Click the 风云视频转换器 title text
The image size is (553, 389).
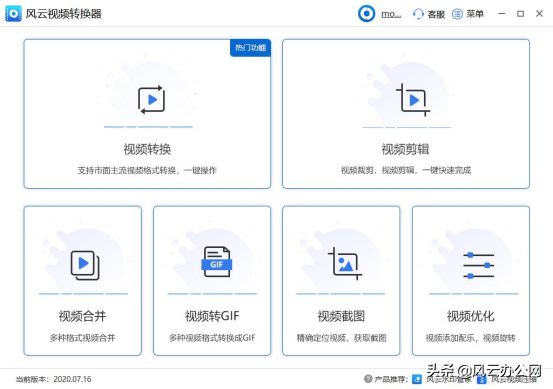pos(63,14)
